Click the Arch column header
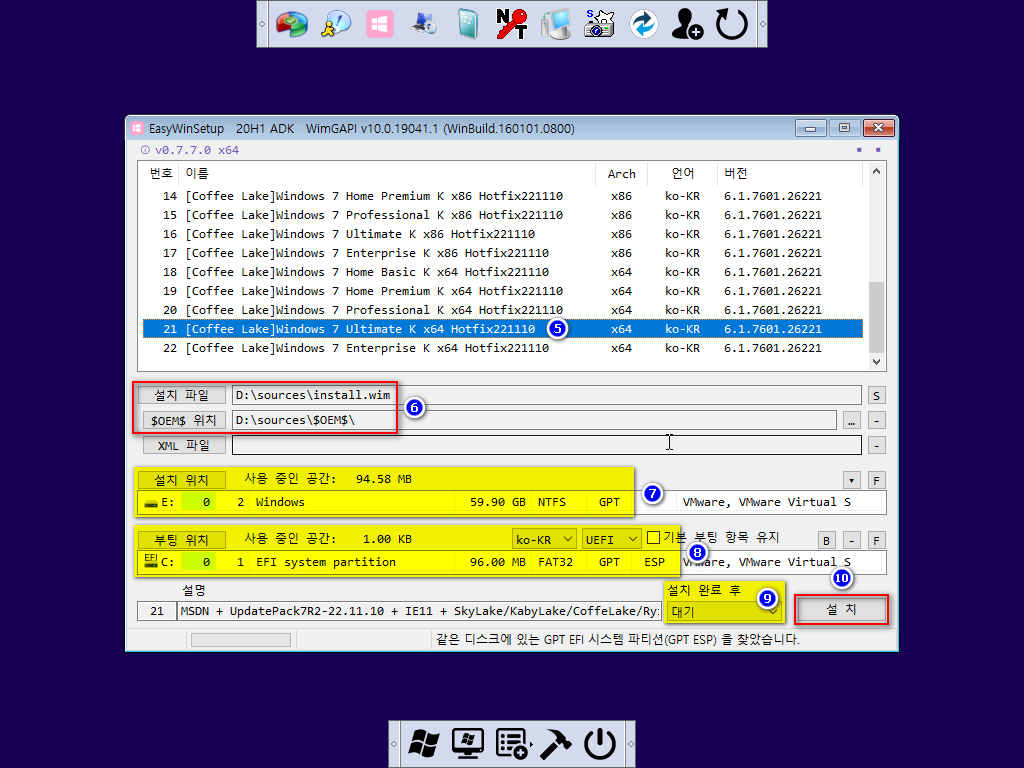1024x768 pixels. (621, 173)
